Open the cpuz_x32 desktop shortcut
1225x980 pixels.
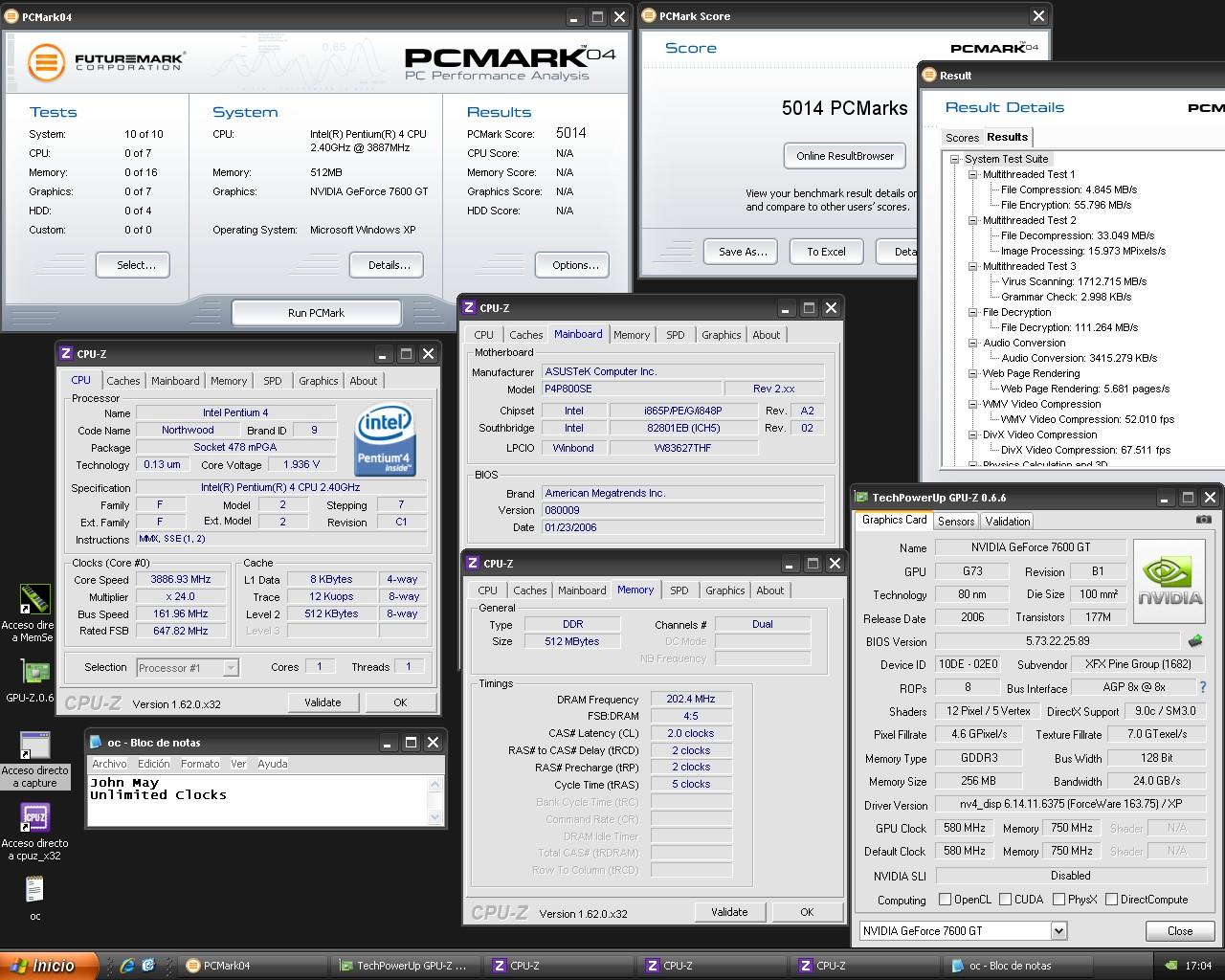coord(34,833)
